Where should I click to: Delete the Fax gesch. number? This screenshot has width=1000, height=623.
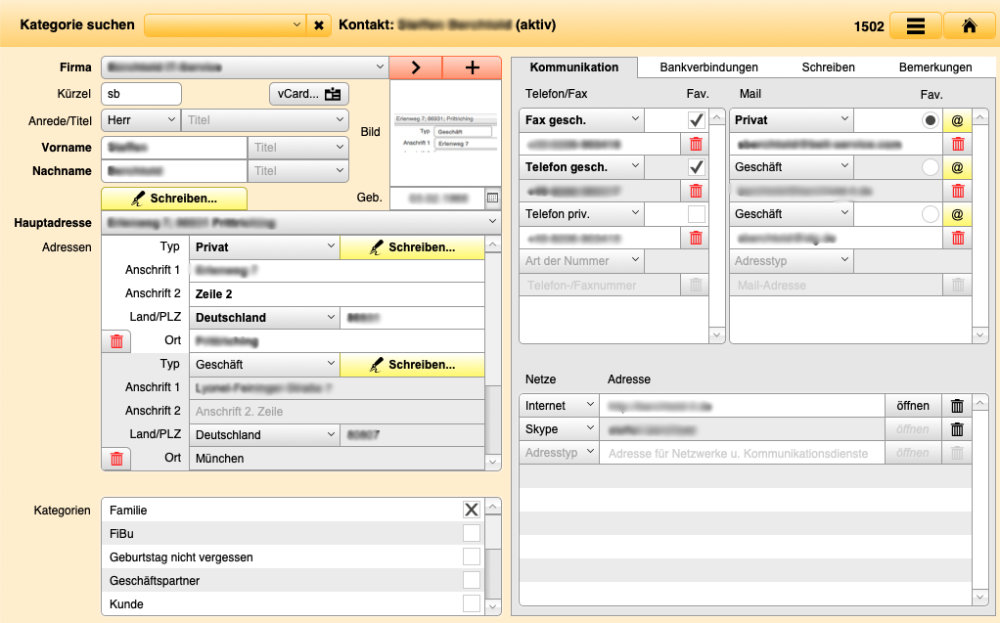click(696, 144)
